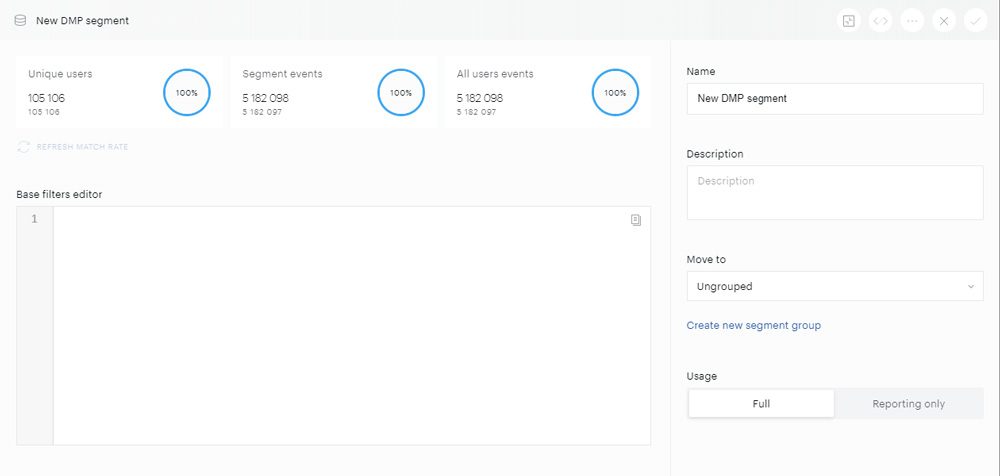Open the three-dots more options menu
This screenshot has width=1000, height=476.
pos(912,21)
